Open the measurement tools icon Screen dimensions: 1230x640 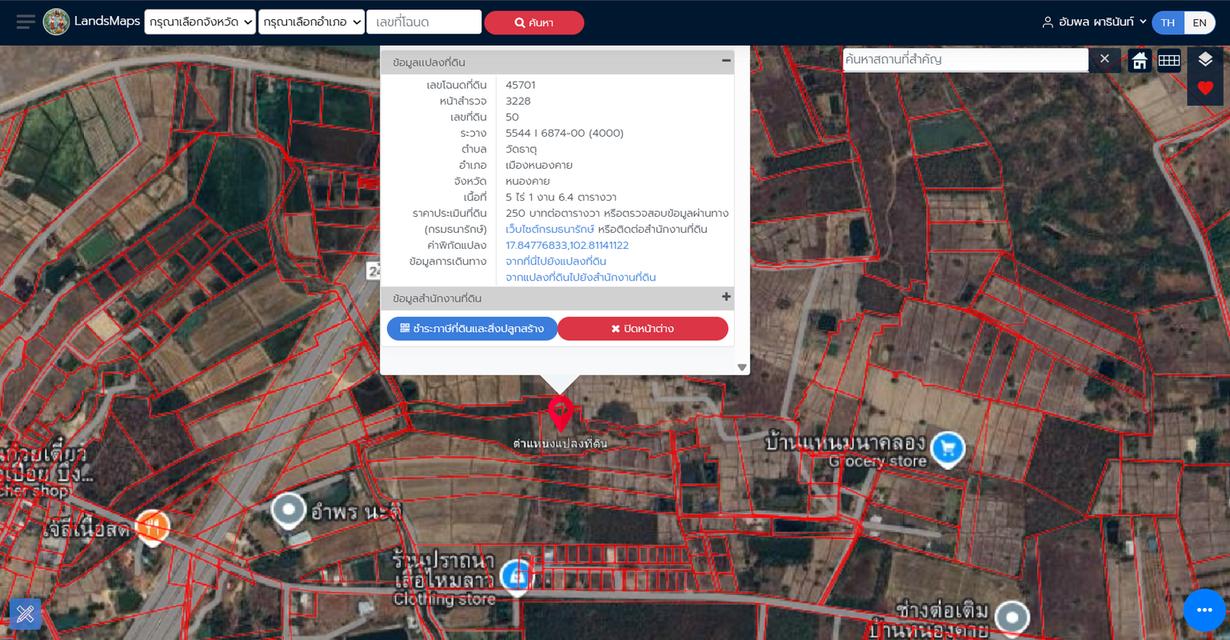(26, 614)
